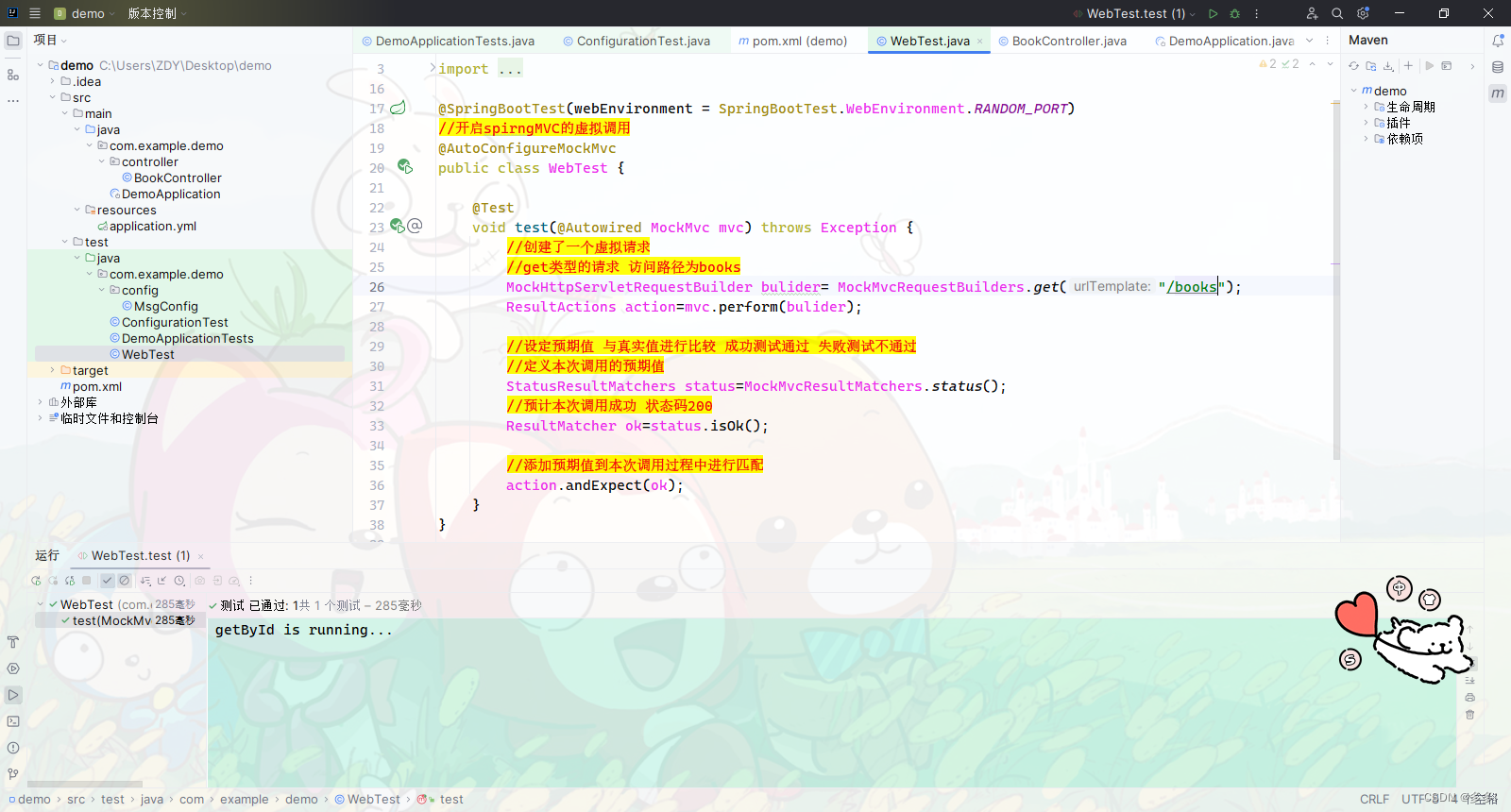Run WebTest.test with green play icon
The image size is (1511, 812).
(x=1214, y=13)
